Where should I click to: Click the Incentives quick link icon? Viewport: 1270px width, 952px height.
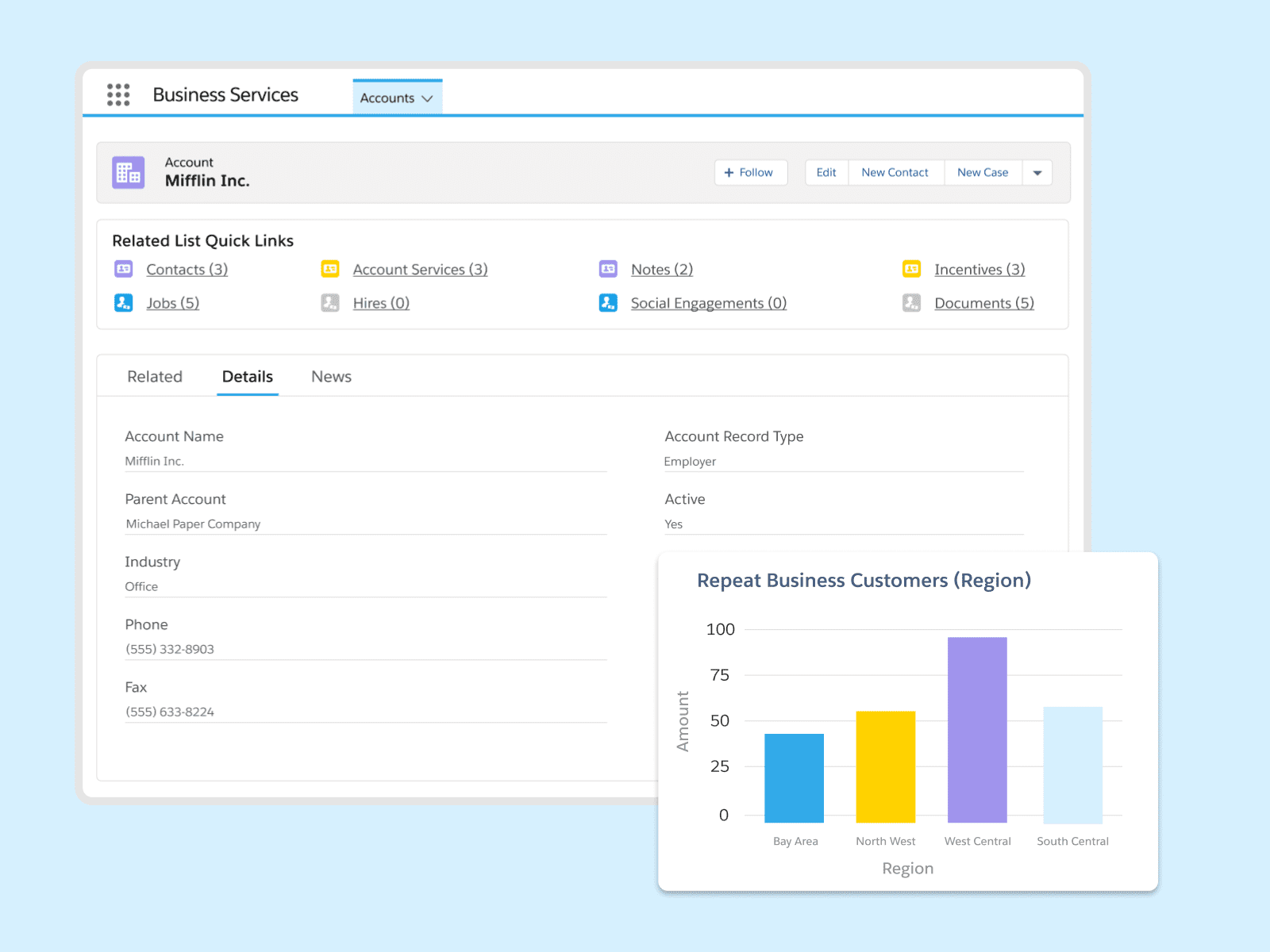pyautogui.click(x=912, y=269)
